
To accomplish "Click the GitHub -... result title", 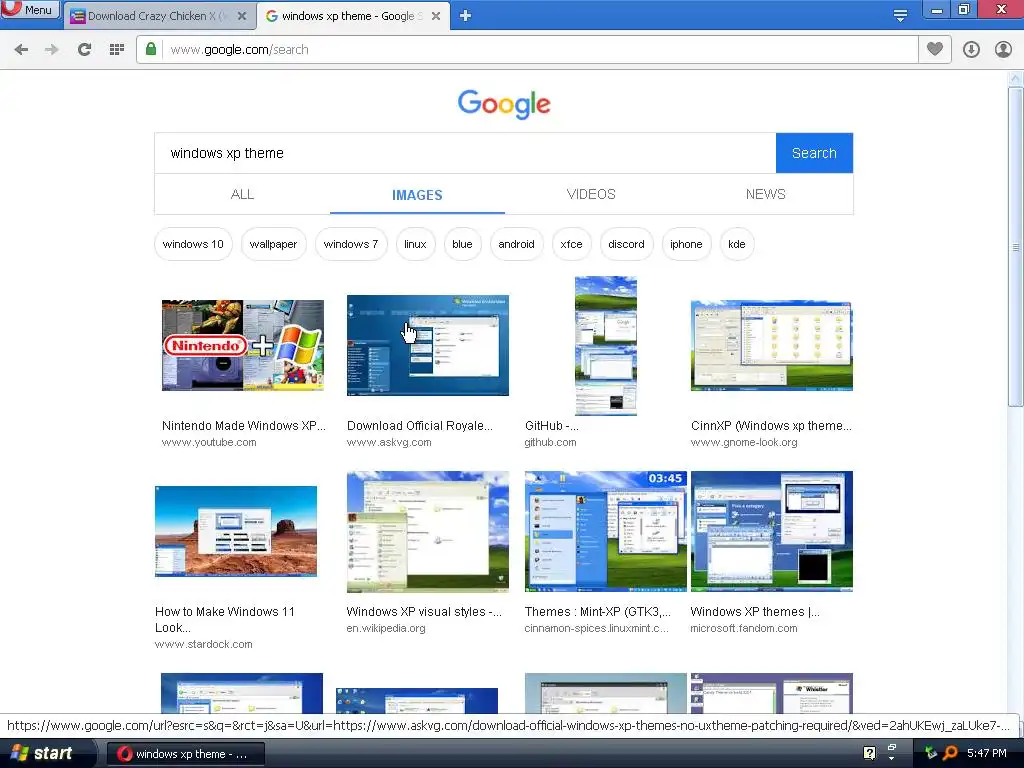I will [x=552, y=426].
